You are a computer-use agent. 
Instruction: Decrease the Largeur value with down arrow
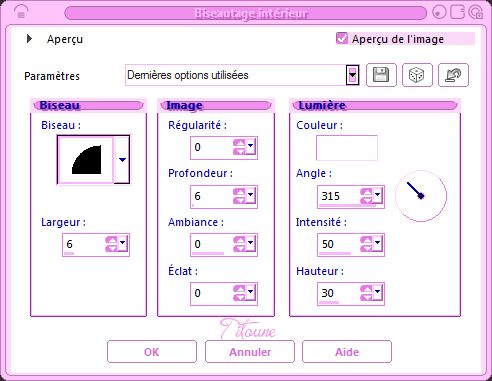pyautogui.click(x=111, y=248)
